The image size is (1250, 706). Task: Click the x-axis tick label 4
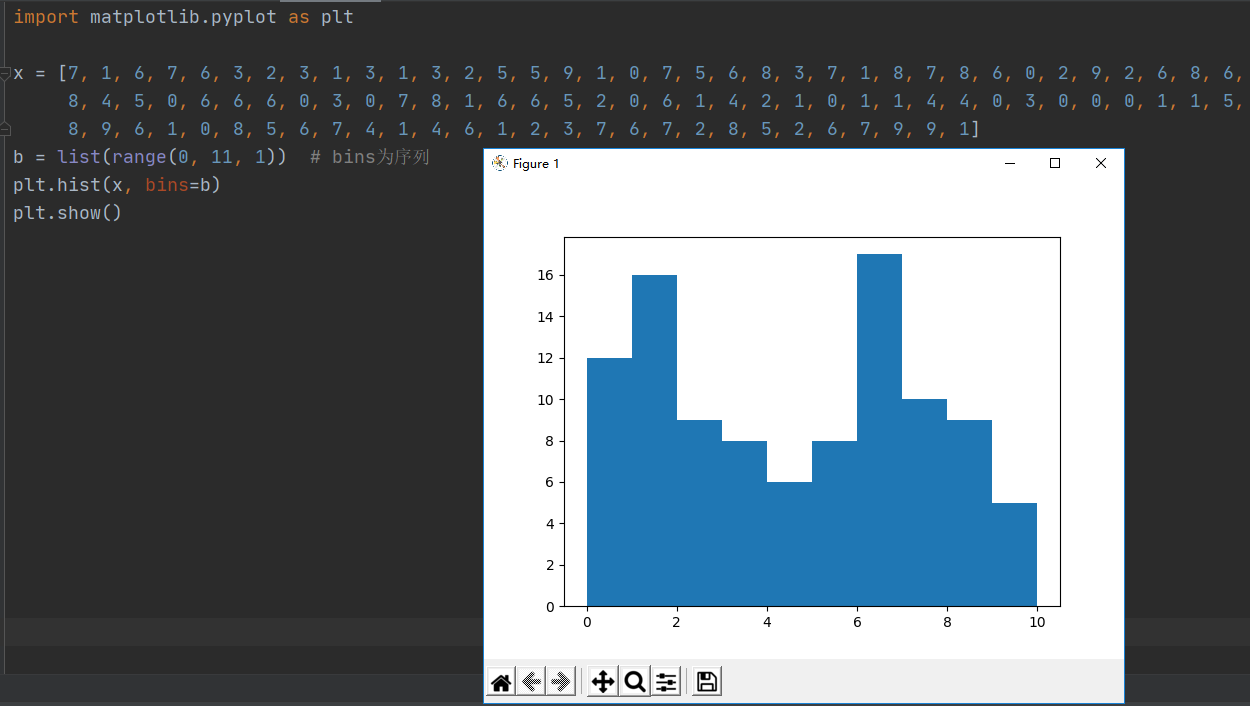point(767,622)
